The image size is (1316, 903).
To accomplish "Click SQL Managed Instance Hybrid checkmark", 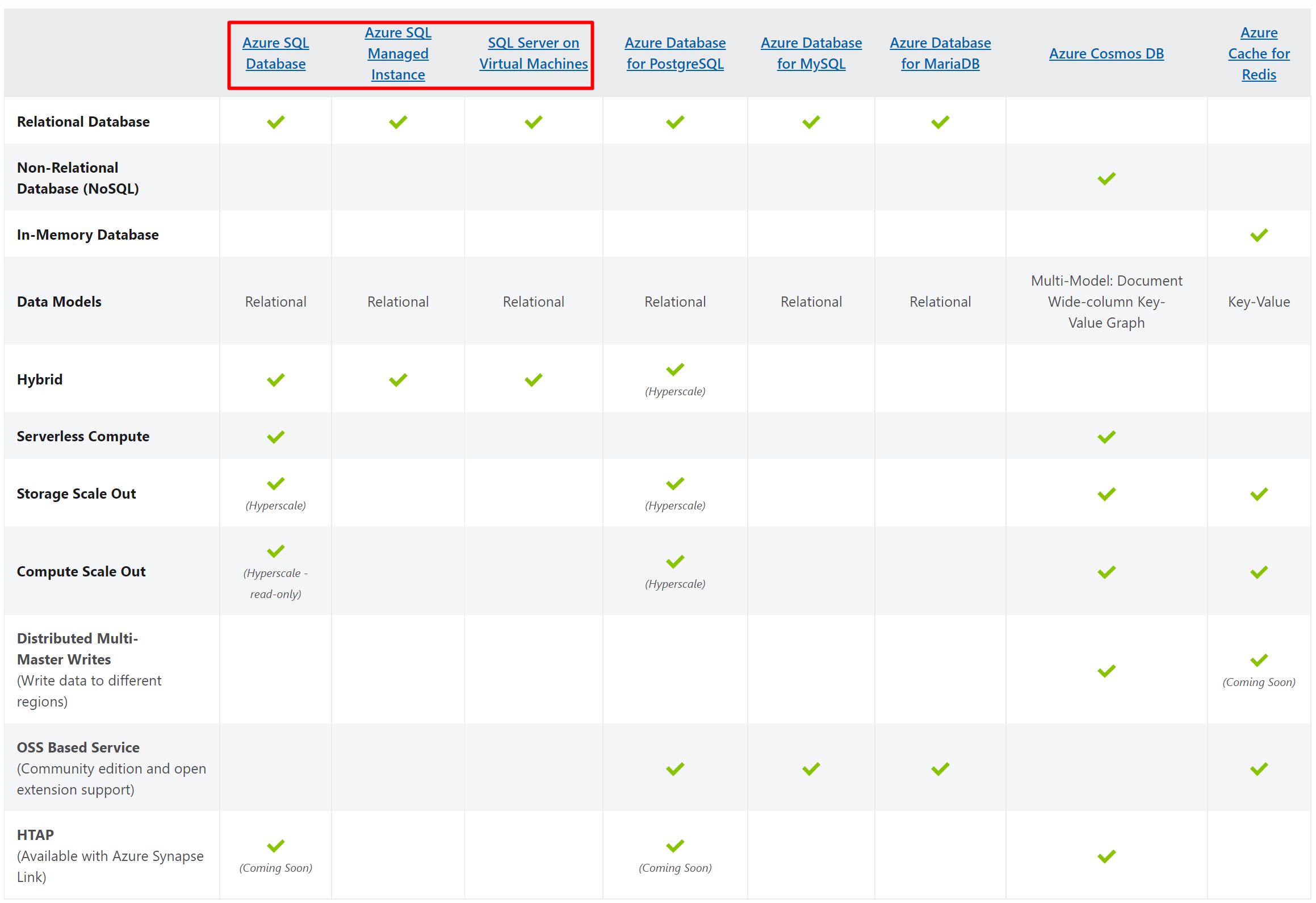I will [x=397, y=379].
